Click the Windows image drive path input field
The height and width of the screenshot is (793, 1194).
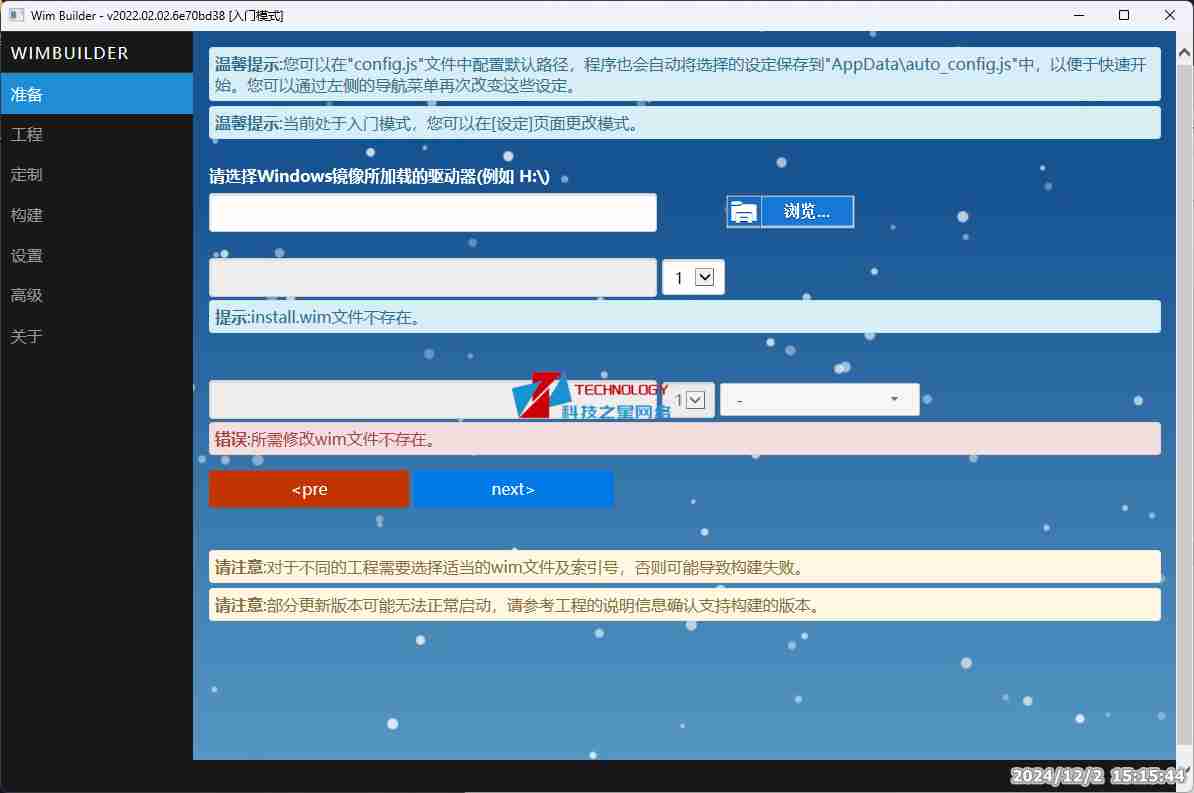click(432, 213)
